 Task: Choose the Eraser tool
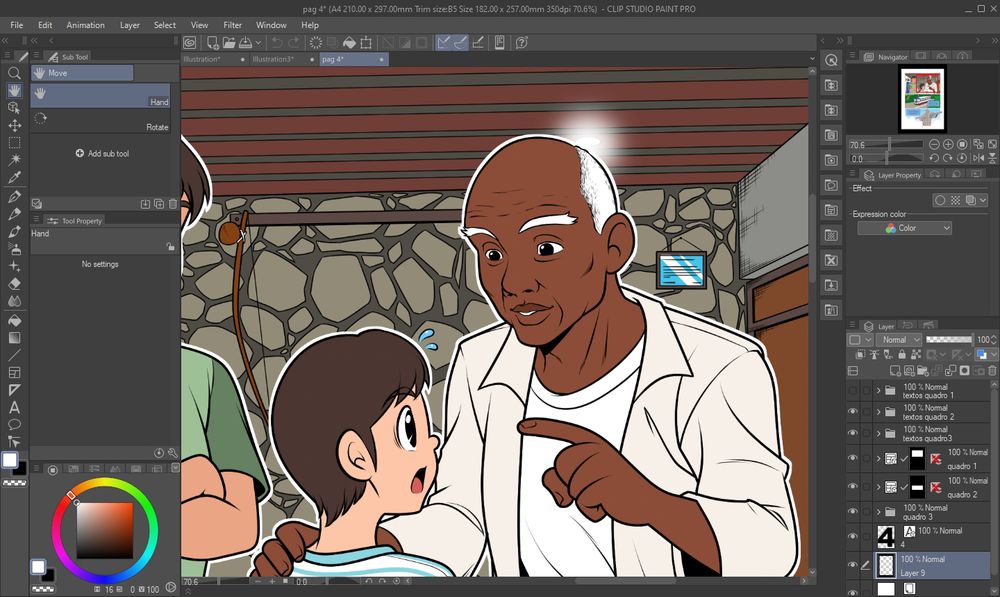(14, 284)
